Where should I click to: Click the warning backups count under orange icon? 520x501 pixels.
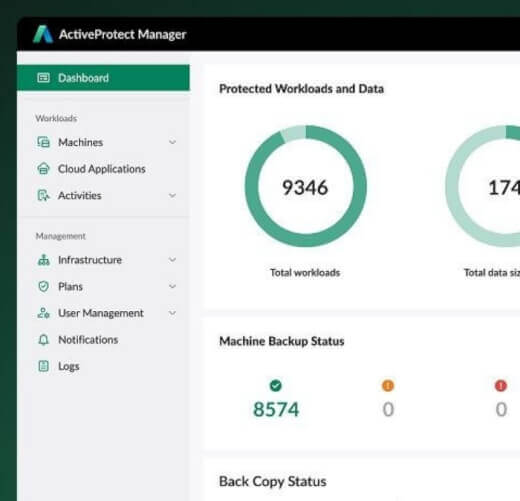(x=388, y=409)
